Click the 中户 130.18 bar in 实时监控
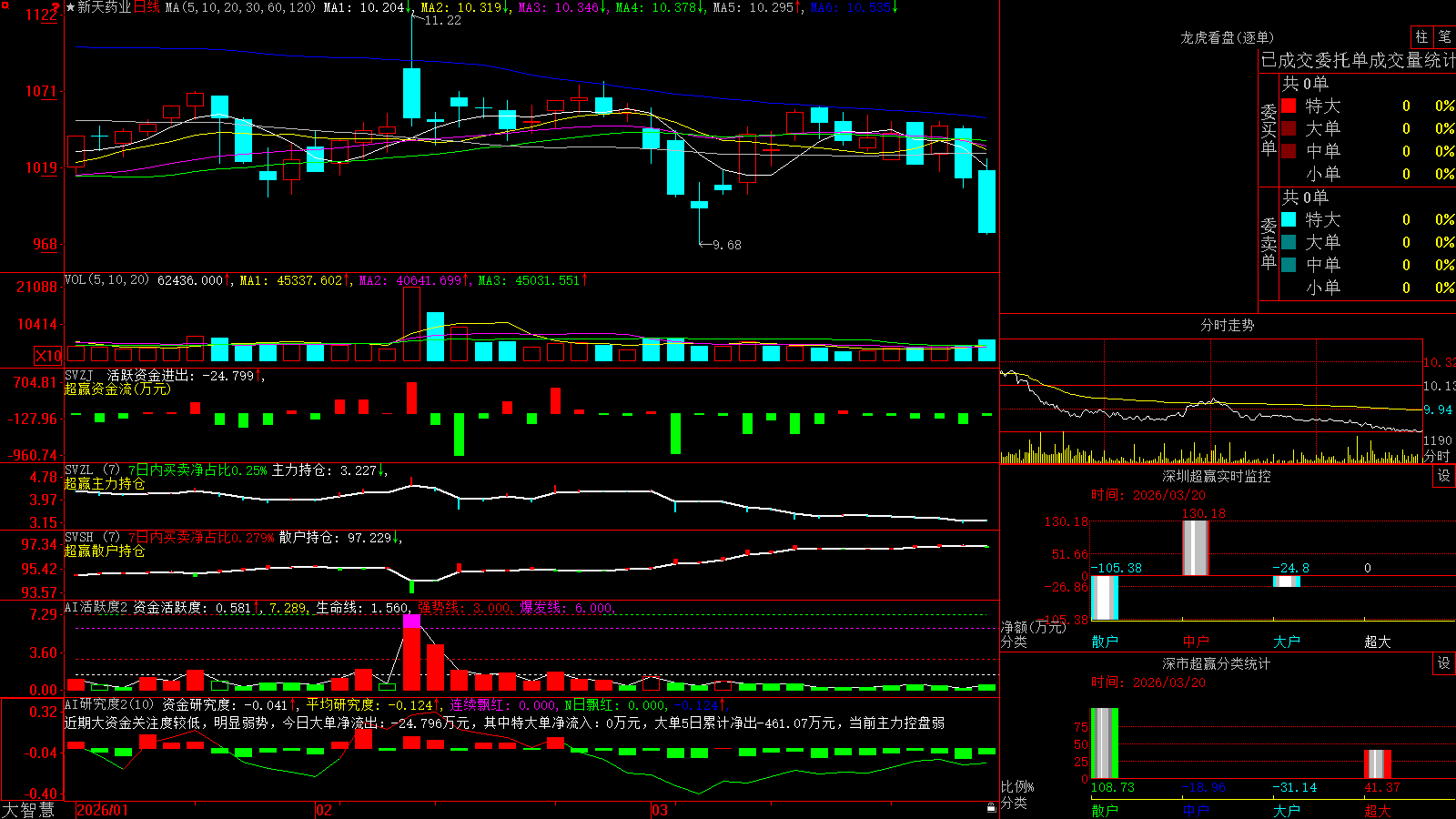 (1196, 548)
